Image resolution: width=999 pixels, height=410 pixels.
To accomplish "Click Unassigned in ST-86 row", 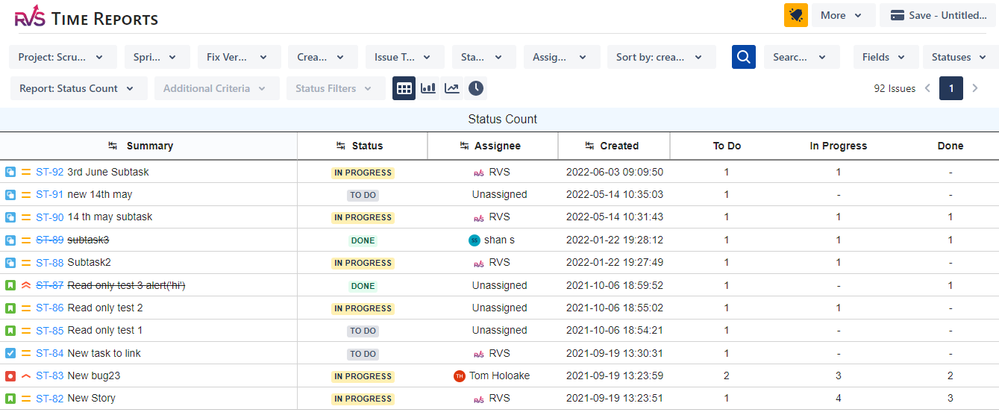I will (x=500, y=308).
